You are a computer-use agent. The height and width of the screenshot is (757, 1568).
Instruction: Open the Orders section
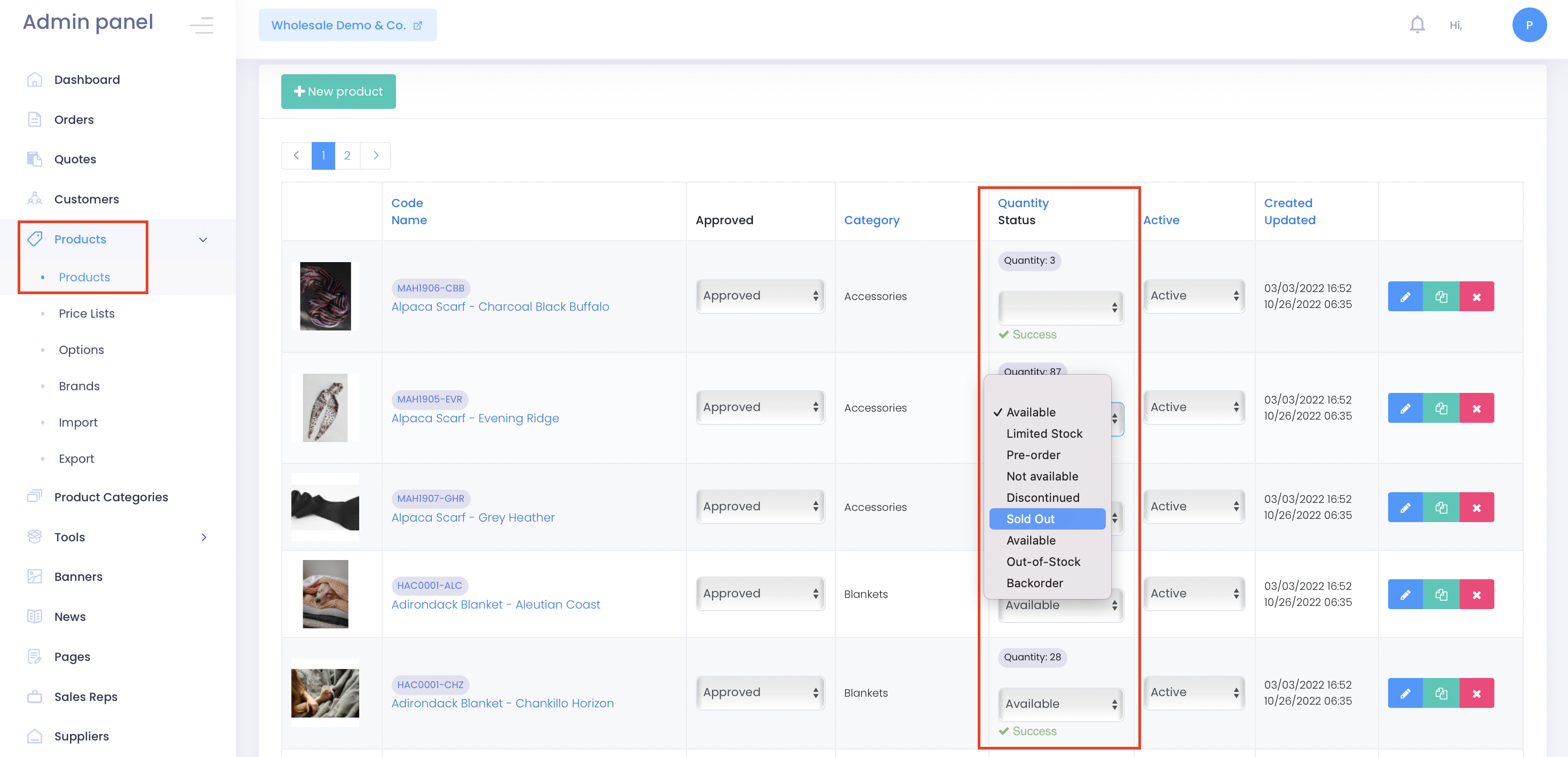(x=73, y=120)
